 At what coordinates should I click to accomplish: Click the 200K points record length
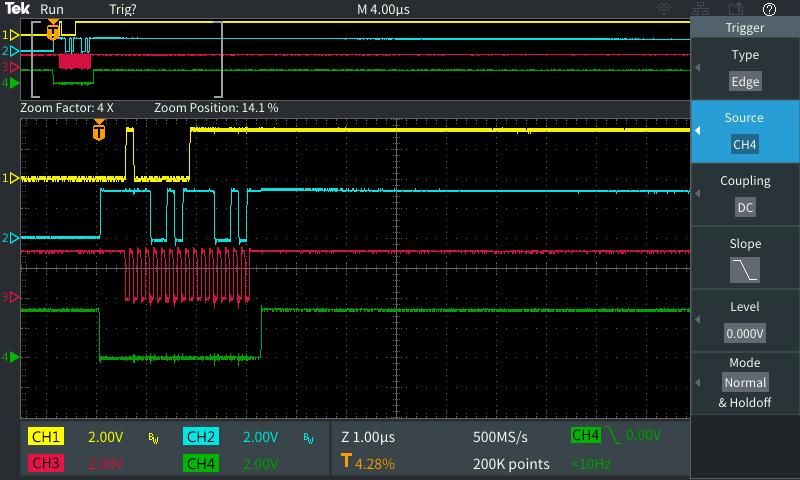tap(511, 464)
